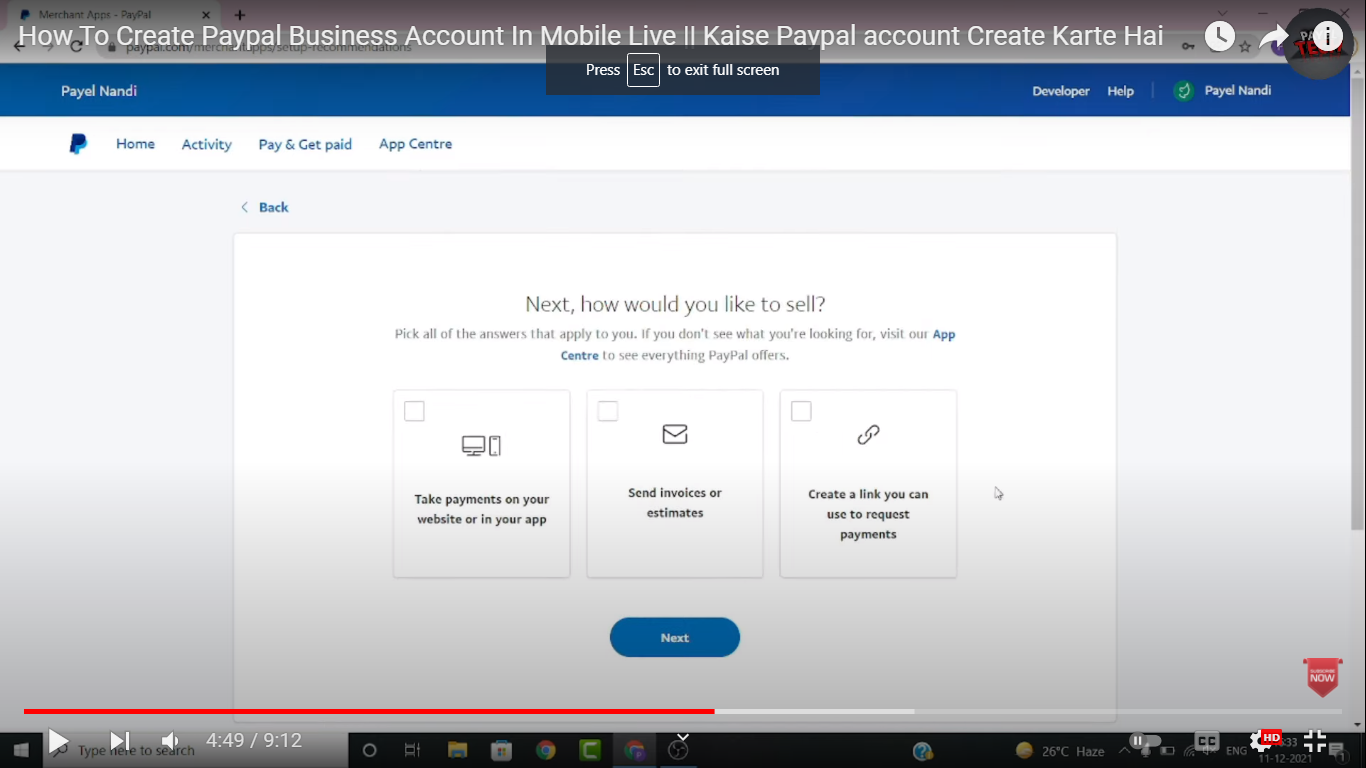The width and height of the screenshot is (1366, 768).
Task: Open the Windows Start menu
Action: pyautogui.click(x=22, y=749)
